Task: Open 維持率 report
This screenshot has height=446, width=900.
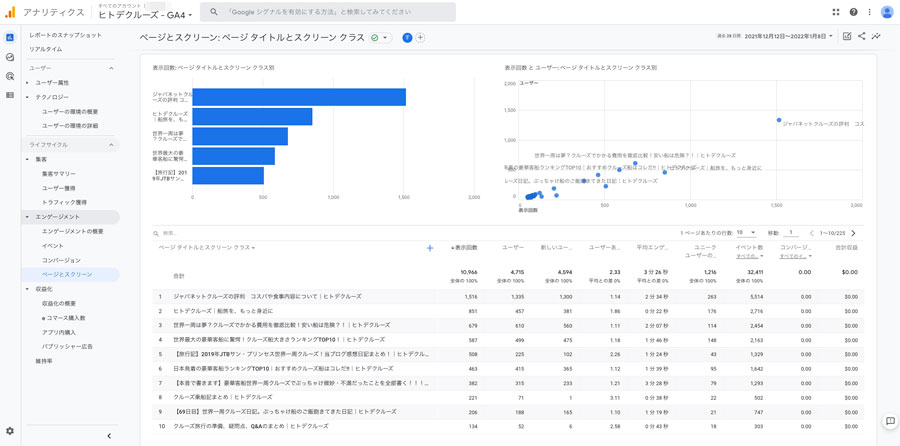Action: tap(44, 361)
